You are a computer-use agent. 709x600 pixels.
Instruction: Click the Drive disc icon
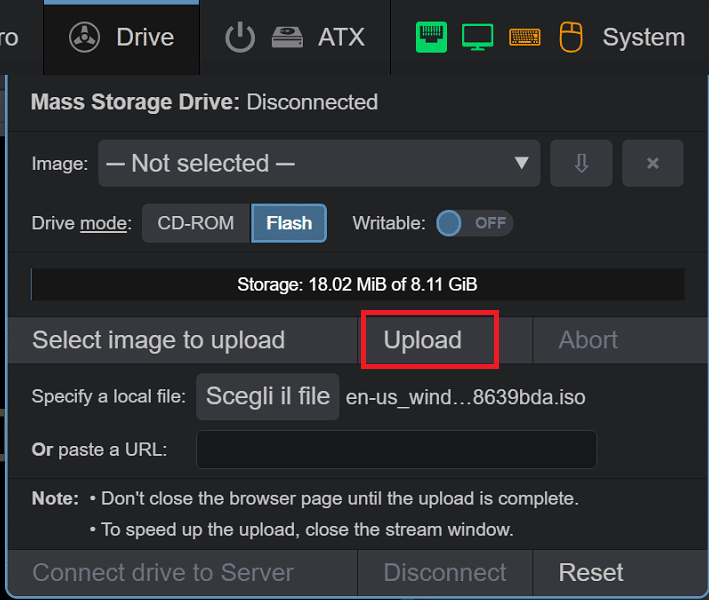click(84, 37)
